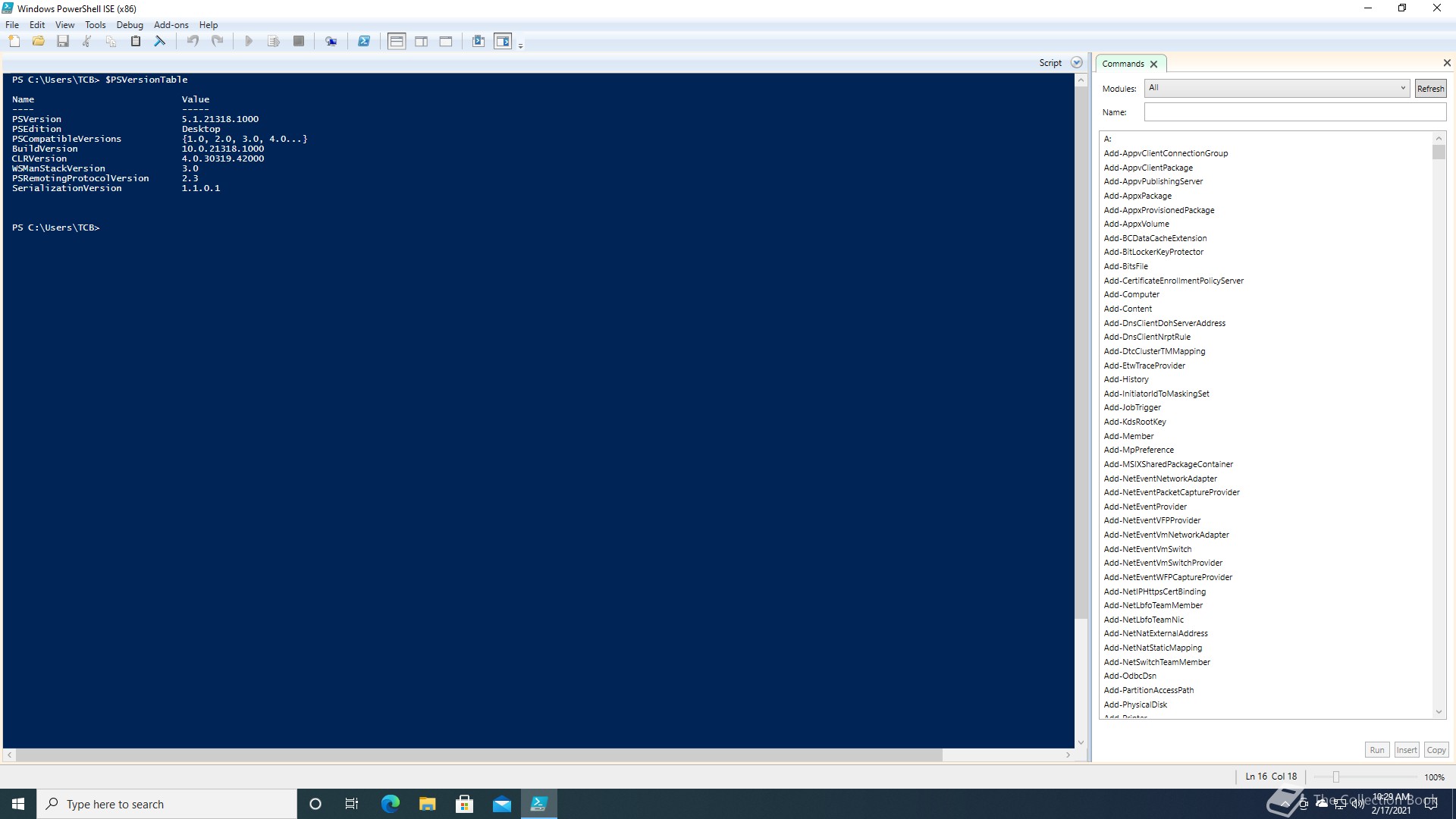Toggle the Show Script Pane Maximized view

point(445,42)
